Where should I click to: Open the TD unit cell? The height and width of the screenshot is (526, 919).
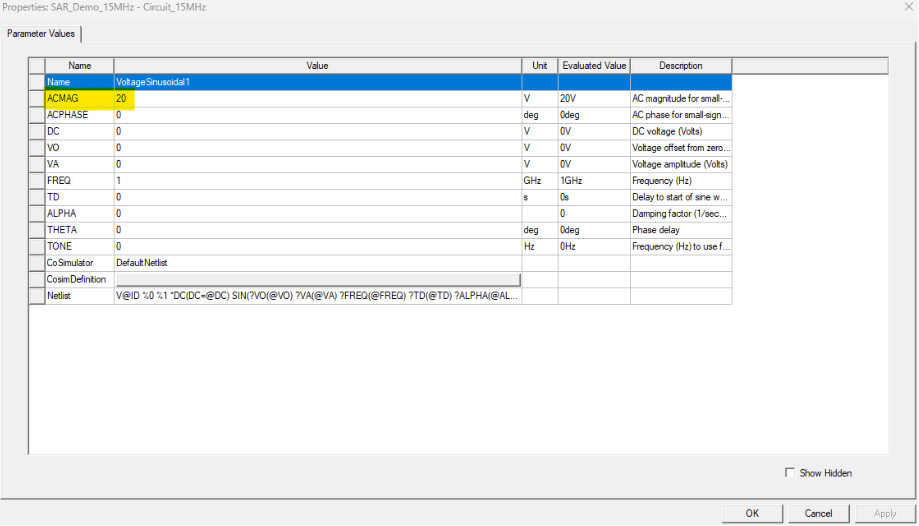(x=539, y=197)
